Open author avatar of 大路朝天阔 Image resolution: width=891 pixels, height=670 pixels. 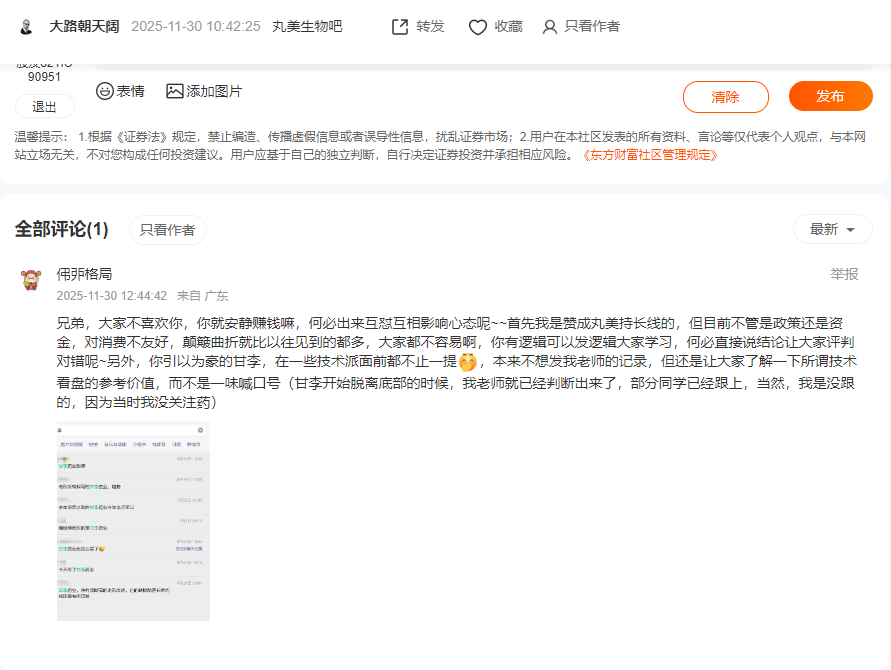(x=26, y=27)
